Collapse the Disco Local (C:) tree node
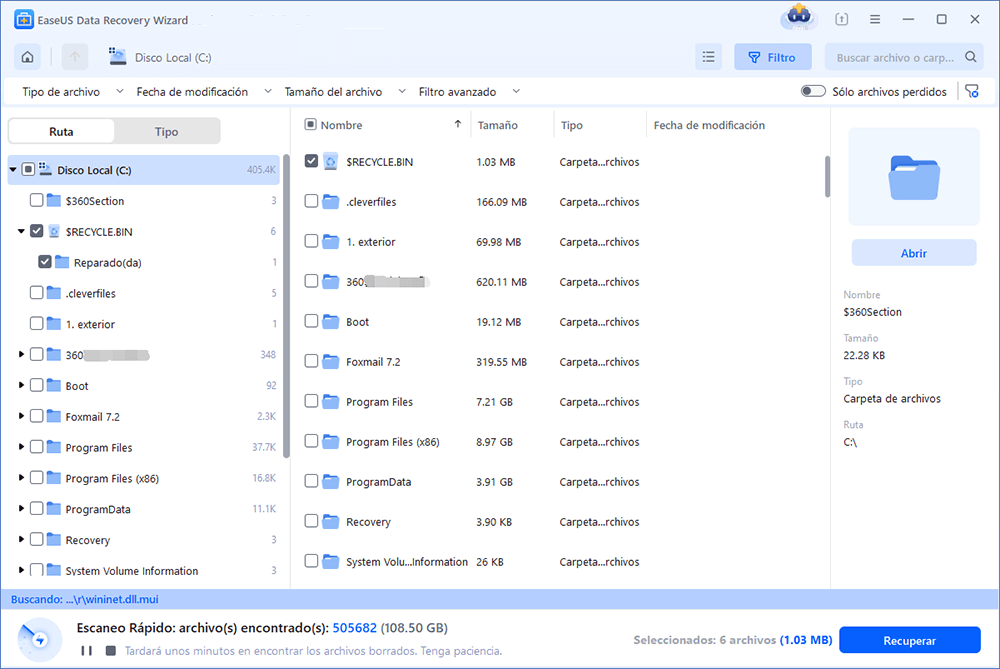Image resolution: width=1000 pixels, height=669 pixels. 13,170
